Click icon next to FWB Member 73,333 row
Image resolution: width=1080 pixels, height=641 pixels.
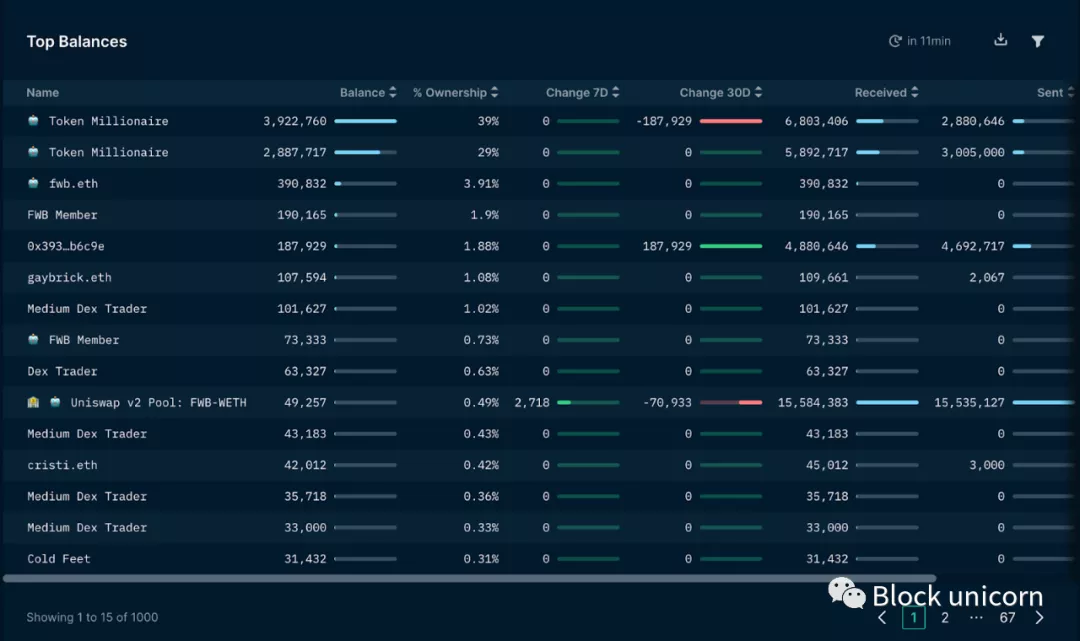33,339
